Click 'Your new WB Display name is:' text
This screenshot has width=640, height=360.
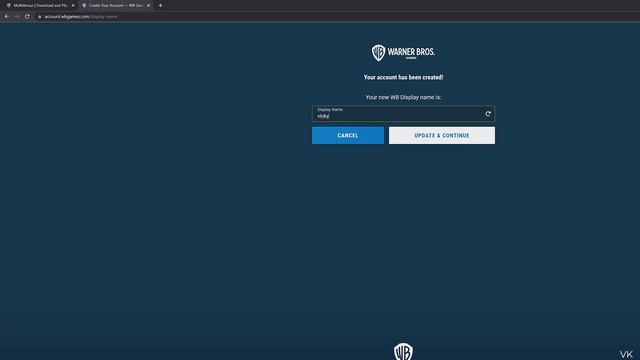point(403,97)
